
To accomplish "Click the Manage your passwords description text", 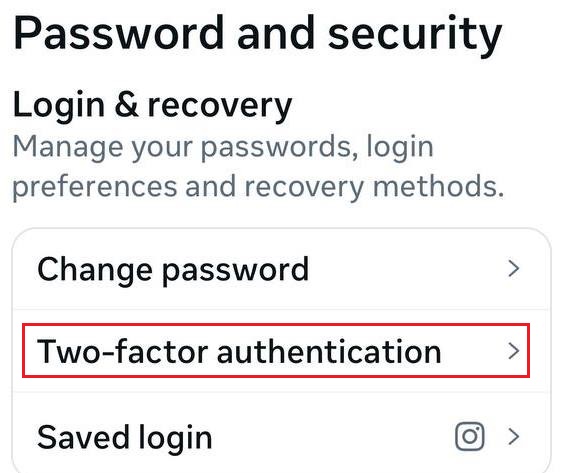I will click(x=258, y=167).
